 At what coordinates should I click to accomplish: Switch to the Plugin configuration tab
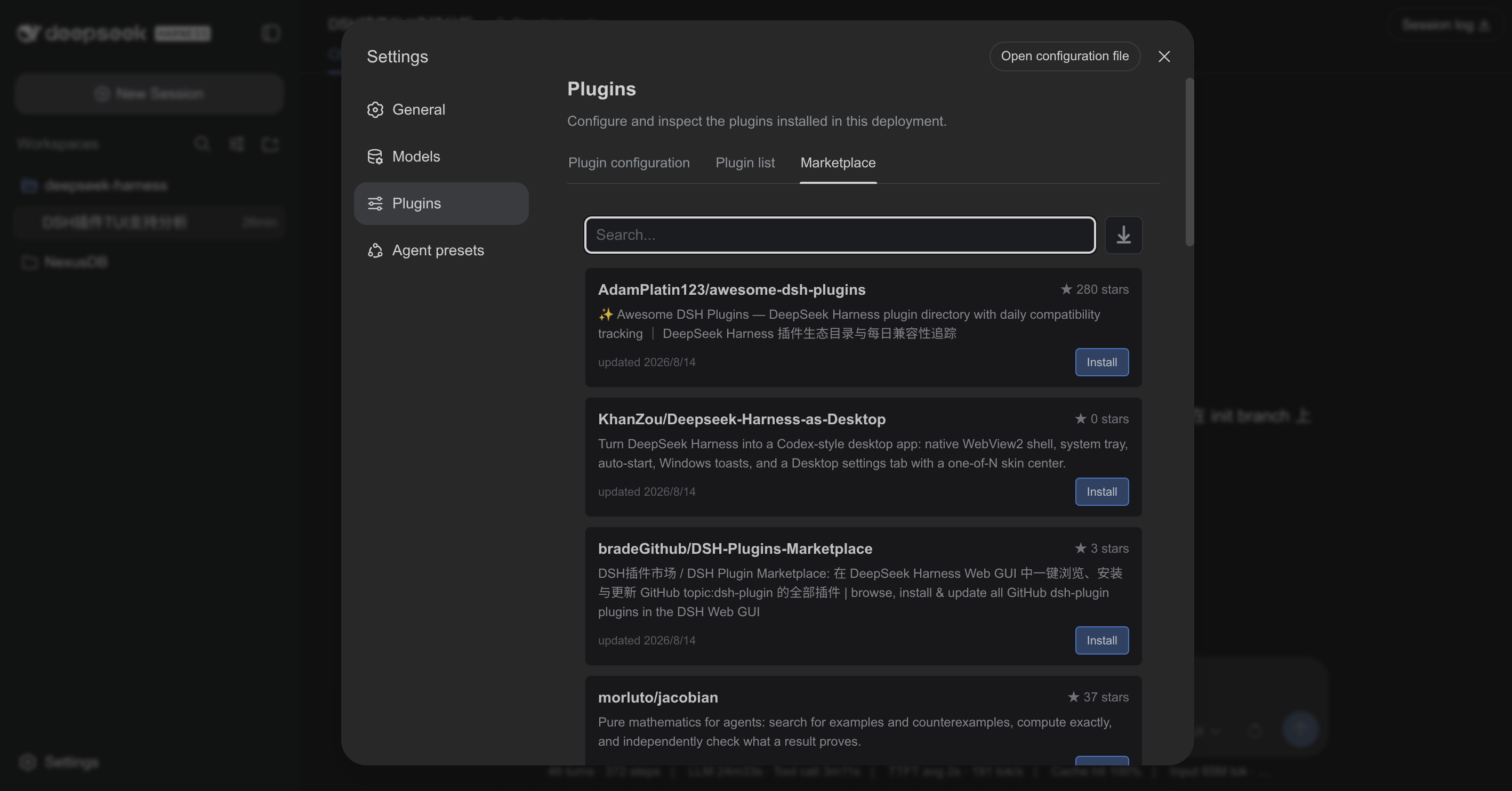coord(629,163)
